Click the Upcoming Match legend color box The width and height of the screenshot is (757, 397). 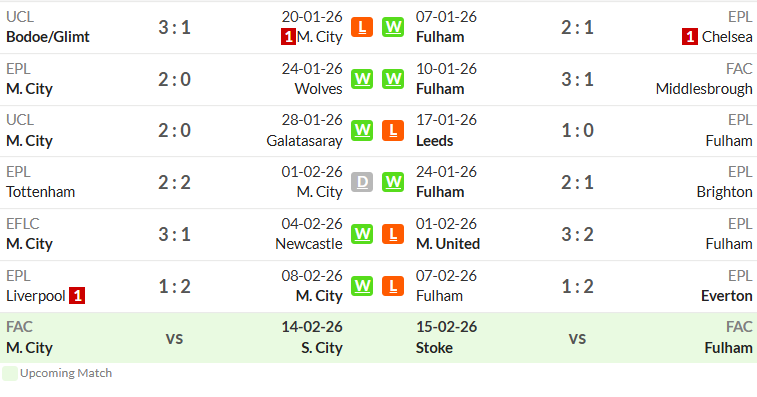[x=10, y=373]
